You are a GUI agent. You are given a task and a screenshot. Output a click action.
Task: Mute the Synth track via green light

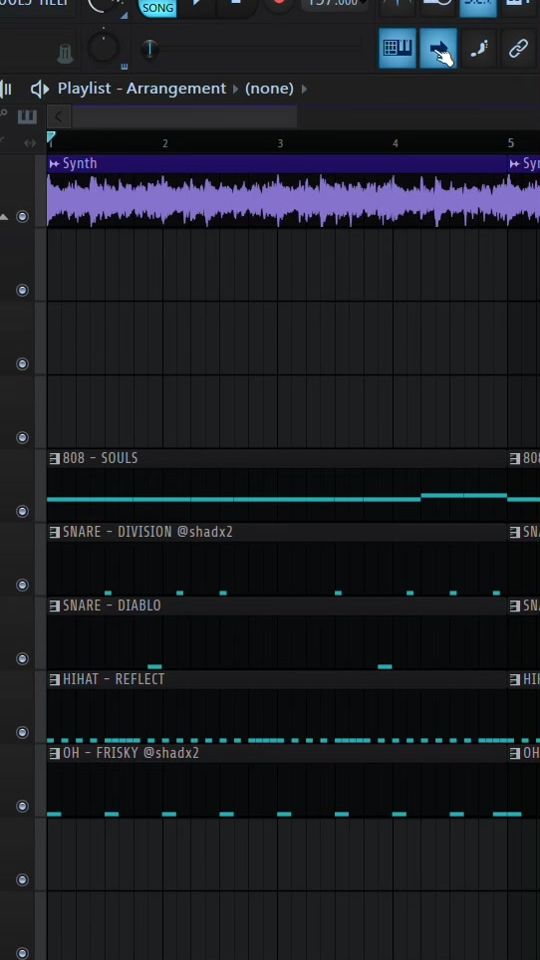23,216
